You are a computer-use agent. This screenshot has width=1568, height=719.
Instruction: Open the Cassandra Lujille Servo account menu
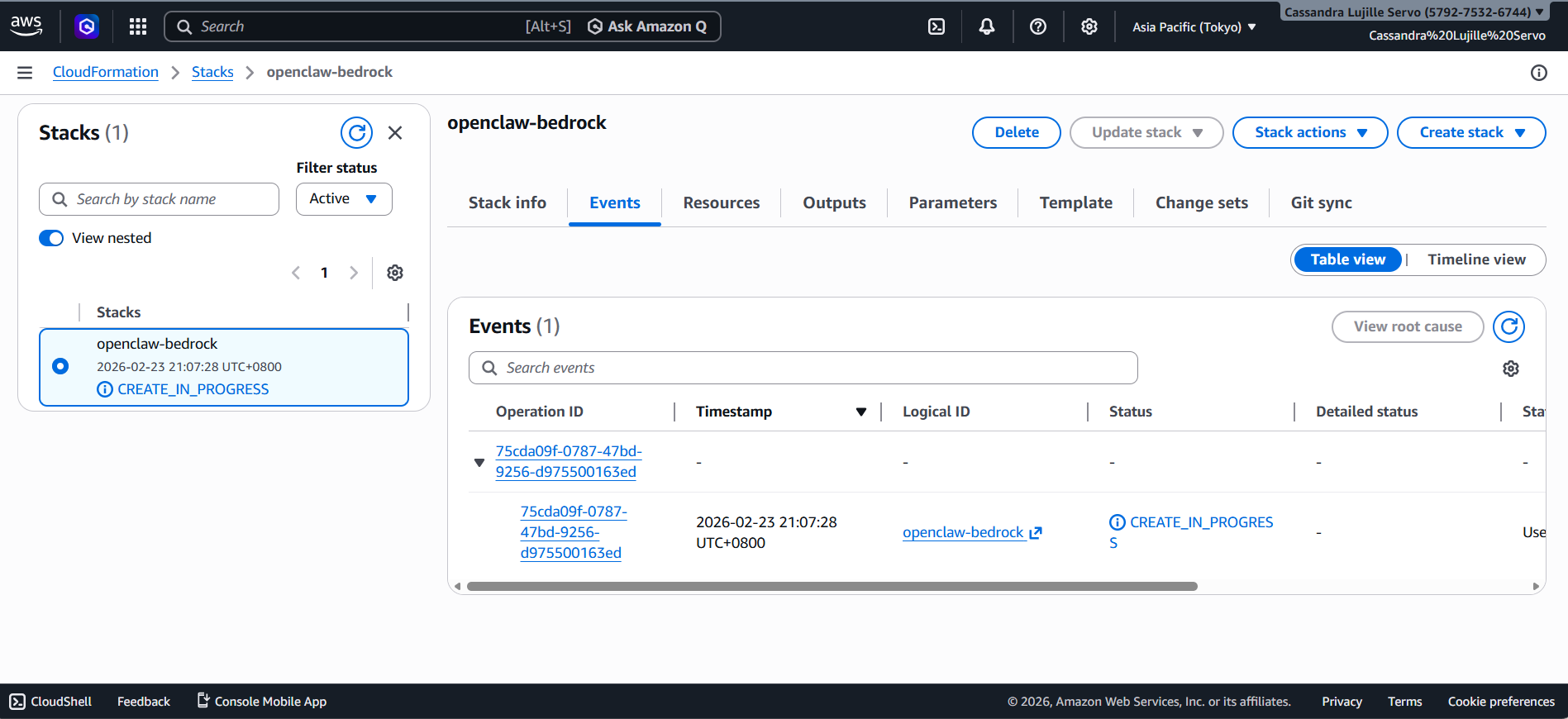1413,12
